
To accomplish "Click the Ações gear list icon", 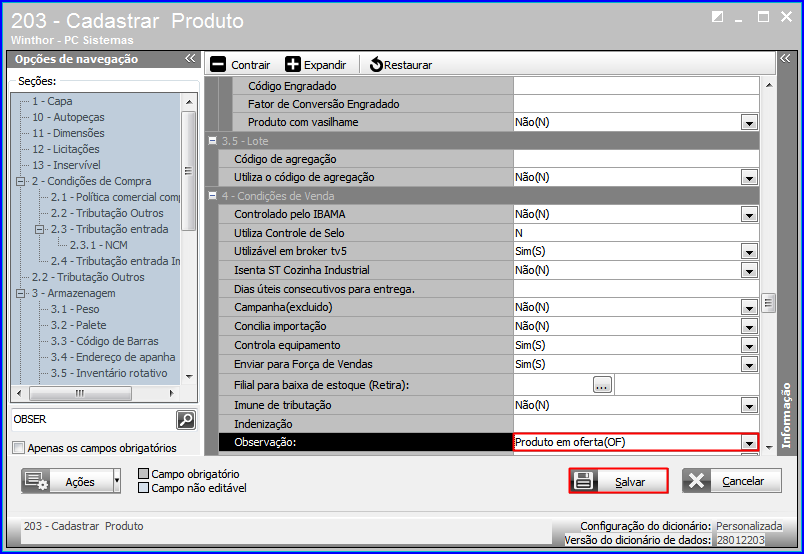I will pyautogui.click(x=36, y=481).
